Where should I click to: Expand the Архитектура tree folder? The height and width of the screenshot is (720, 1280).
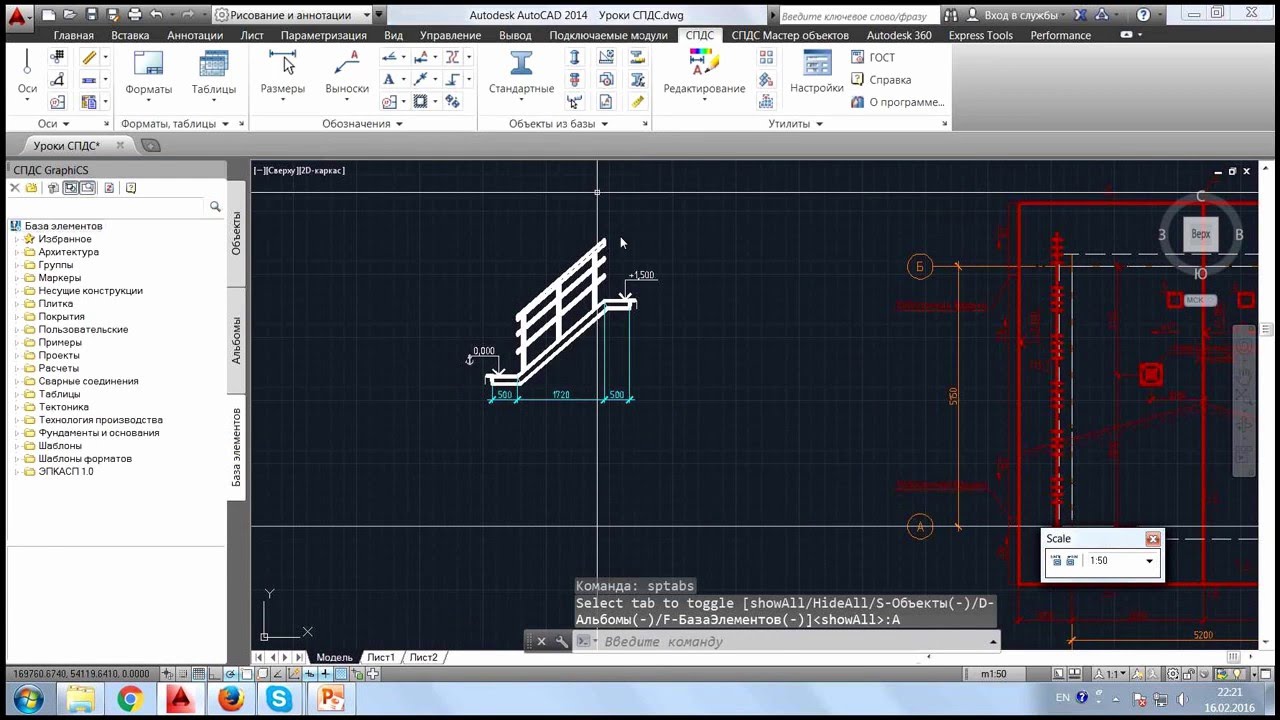[x=17, y=252]
